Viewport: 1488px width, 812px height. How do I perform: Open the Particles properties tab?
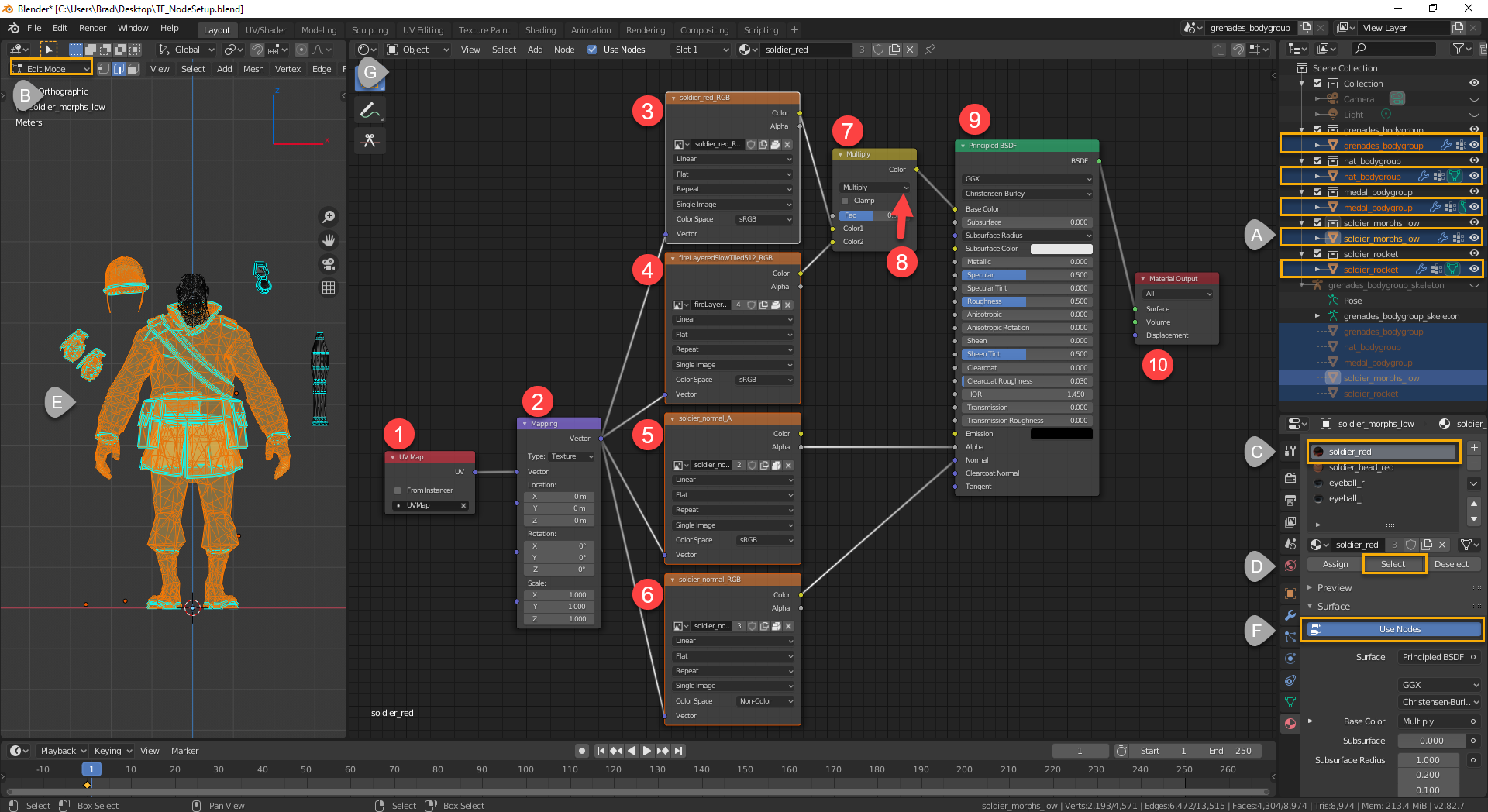pos(1290,637)
